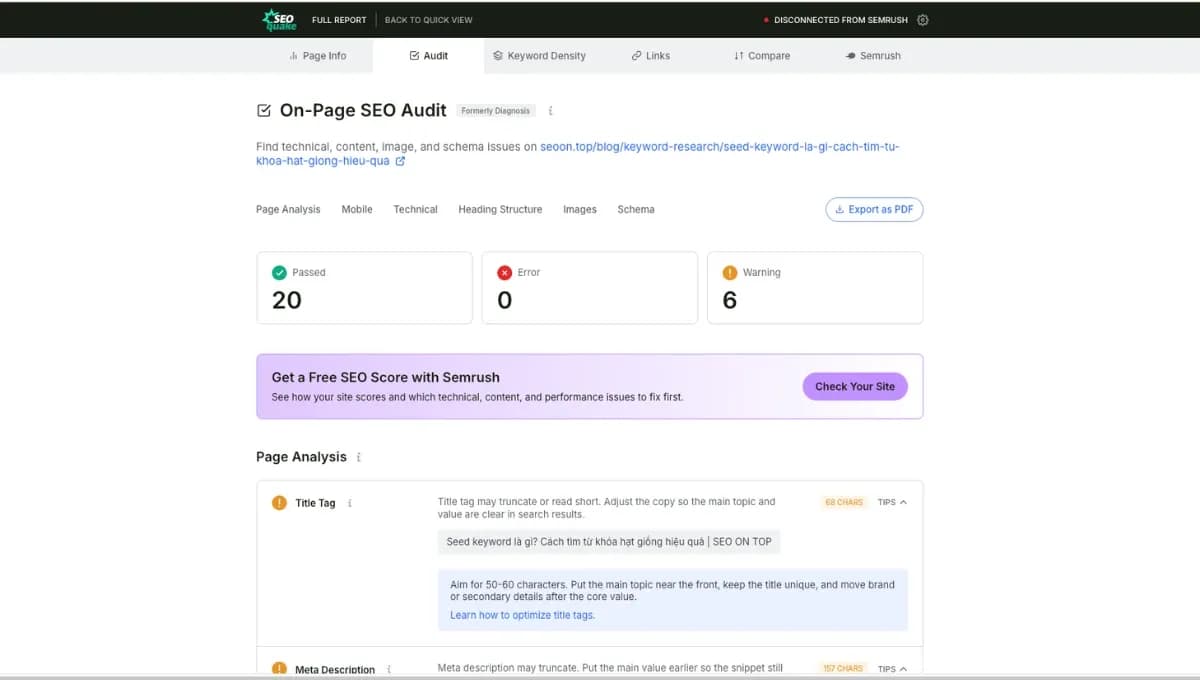Click the checkbox icon before On-Page SEO Audit
The width and height of the screenshot is (1200, 680).
coord(264,111)
